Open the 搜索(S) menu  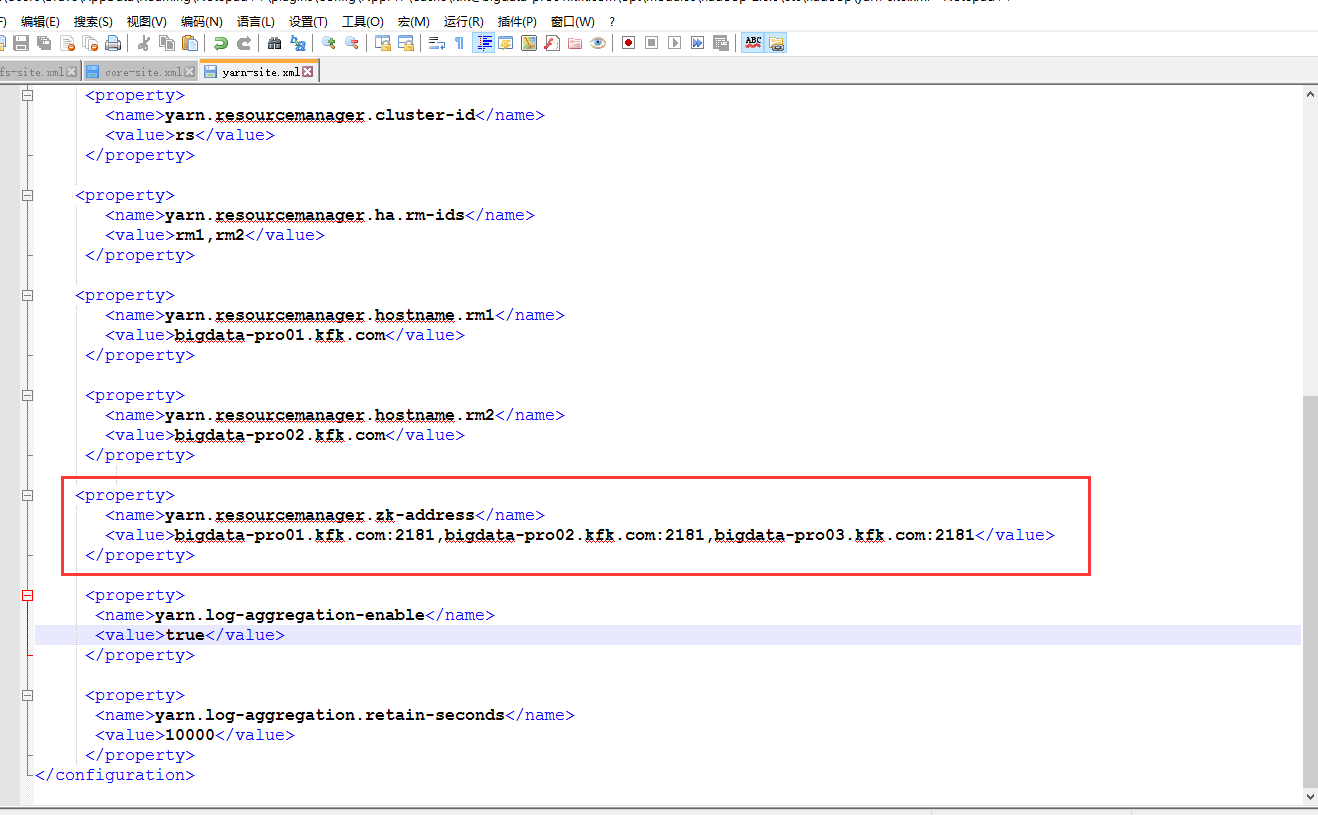(93, 21)
